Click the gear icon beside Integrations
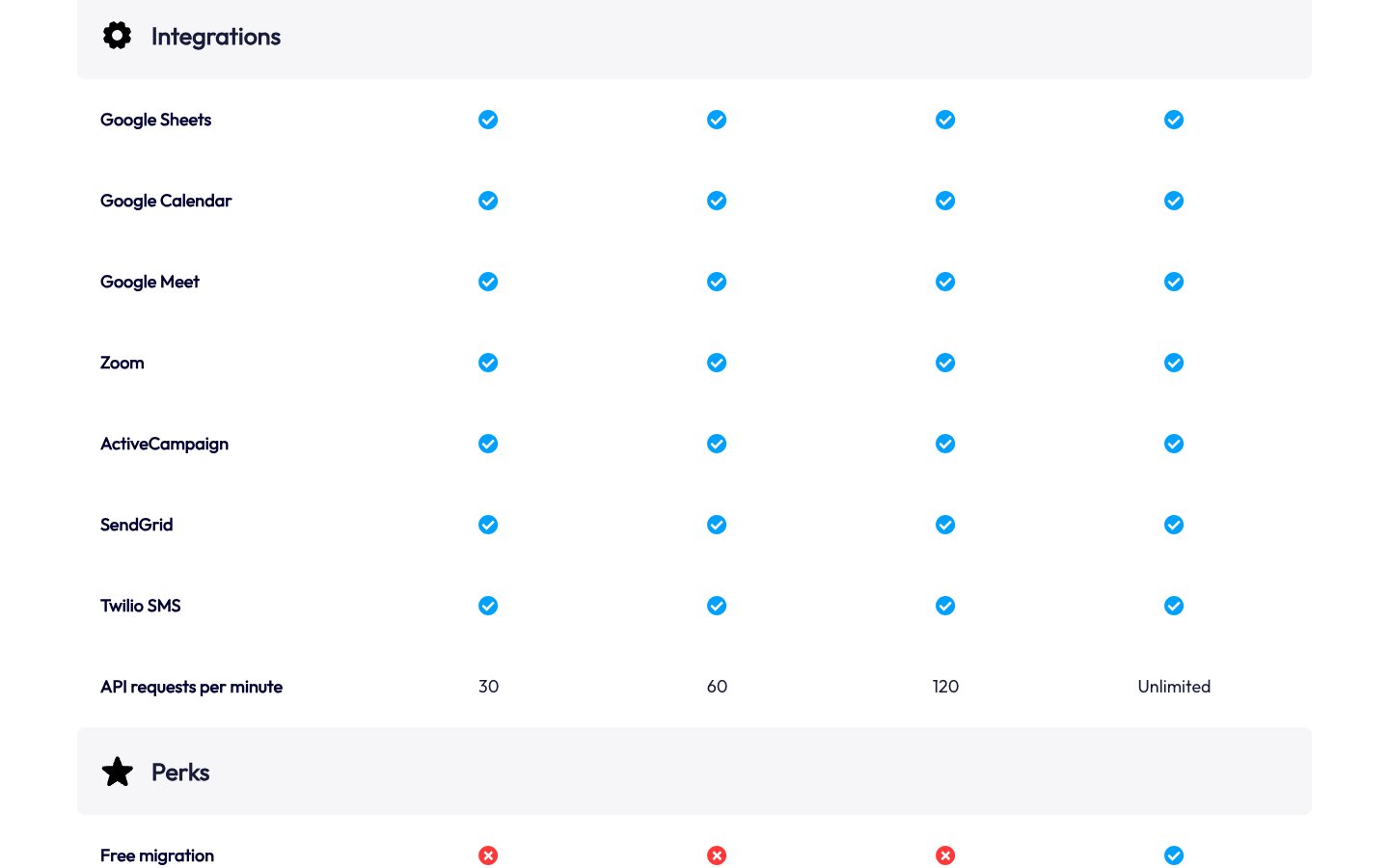1389x868 pixels. (117, 36)
